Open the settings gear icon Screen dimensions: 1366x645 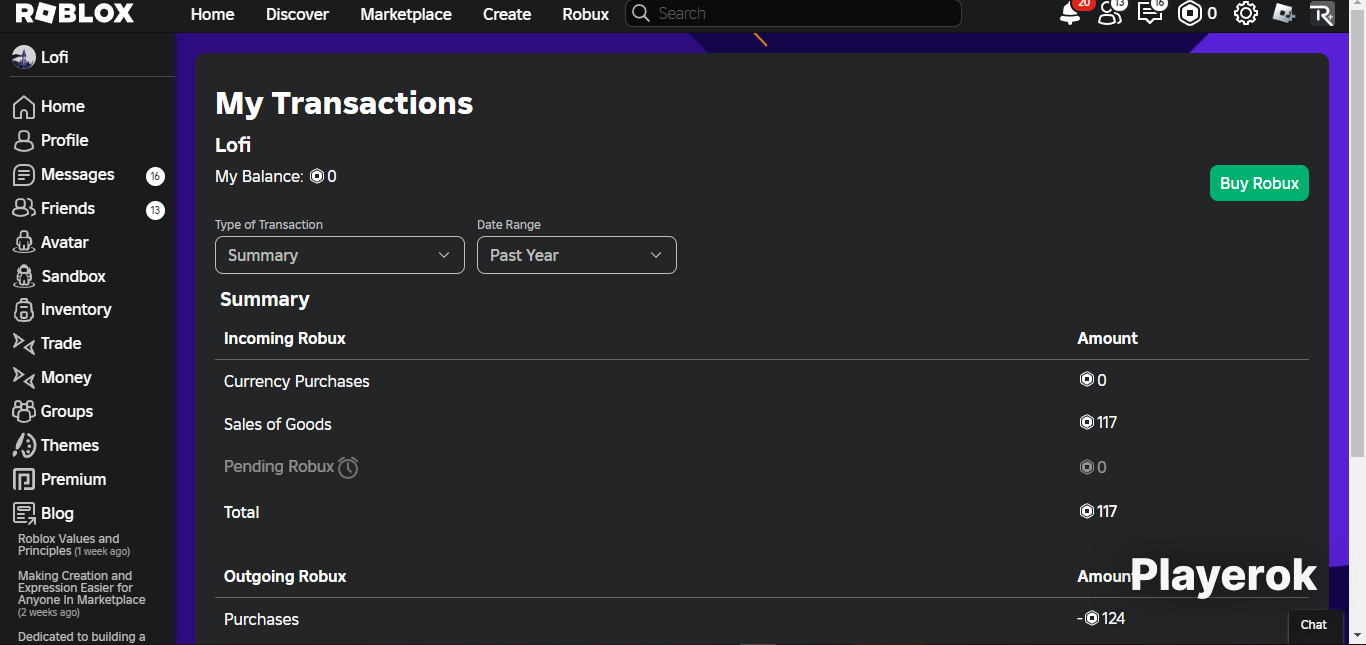tap(1245, 14)
